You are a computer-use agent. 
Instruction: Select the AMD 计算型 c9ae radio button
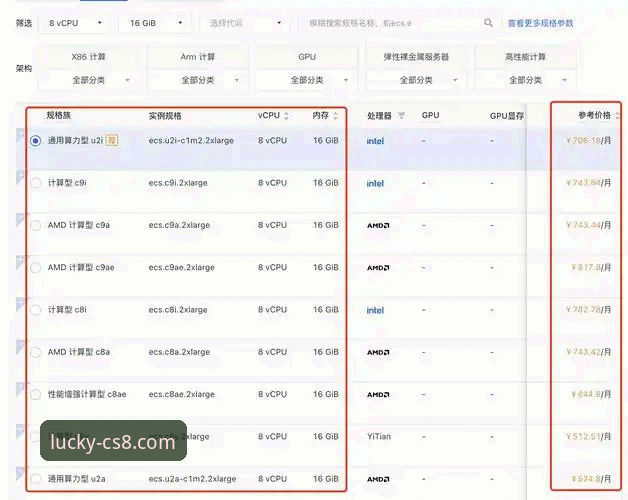[36, 268]
